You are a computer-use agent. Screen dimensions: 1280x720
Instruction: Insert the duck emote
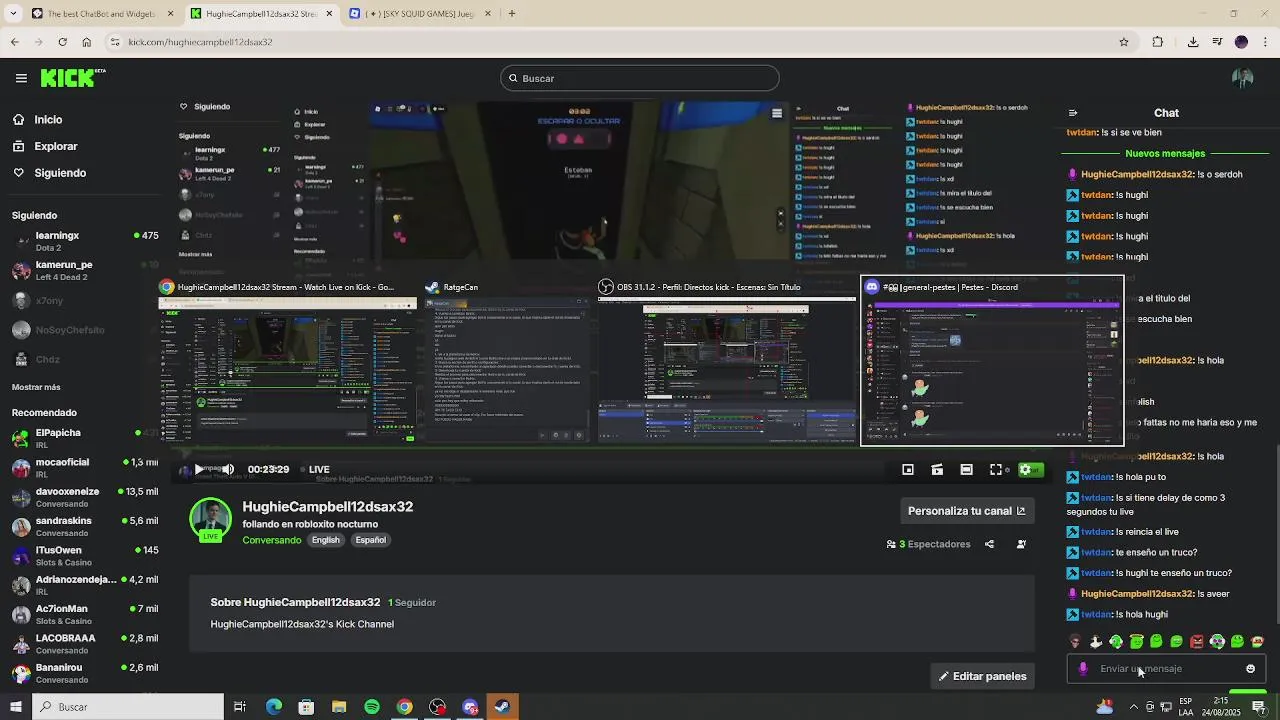tap(1095, 642)
